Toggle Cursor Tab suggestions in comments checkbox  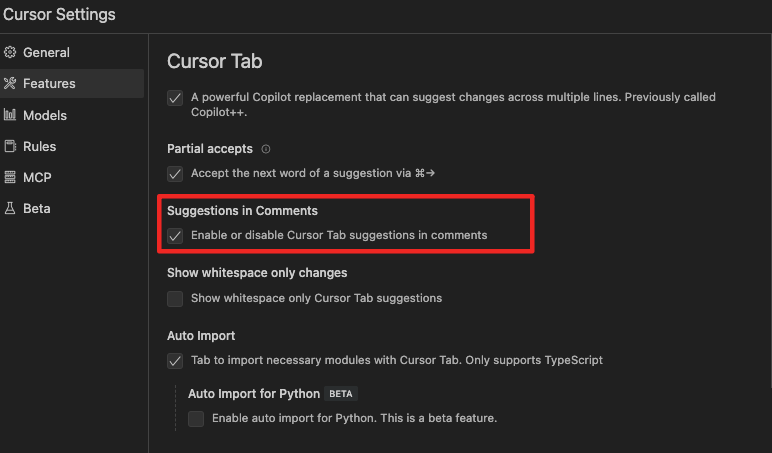click(175, 236)
